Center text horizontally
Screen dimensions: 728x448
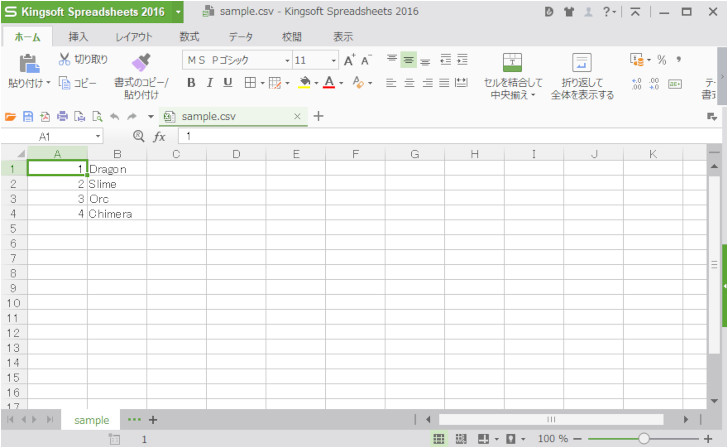tap(409, 83)
